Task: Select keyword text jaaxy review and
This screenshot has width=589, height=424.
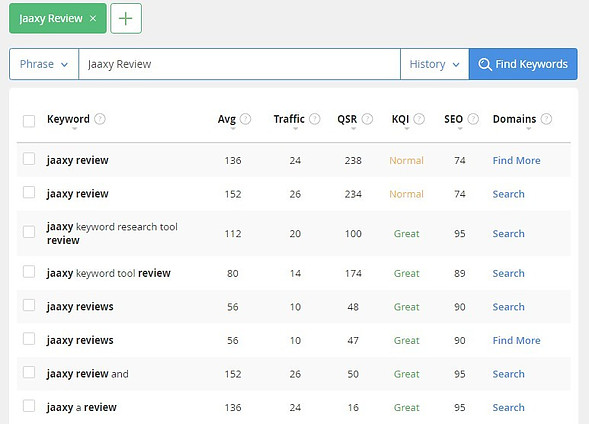Action: tap(88, 374)
